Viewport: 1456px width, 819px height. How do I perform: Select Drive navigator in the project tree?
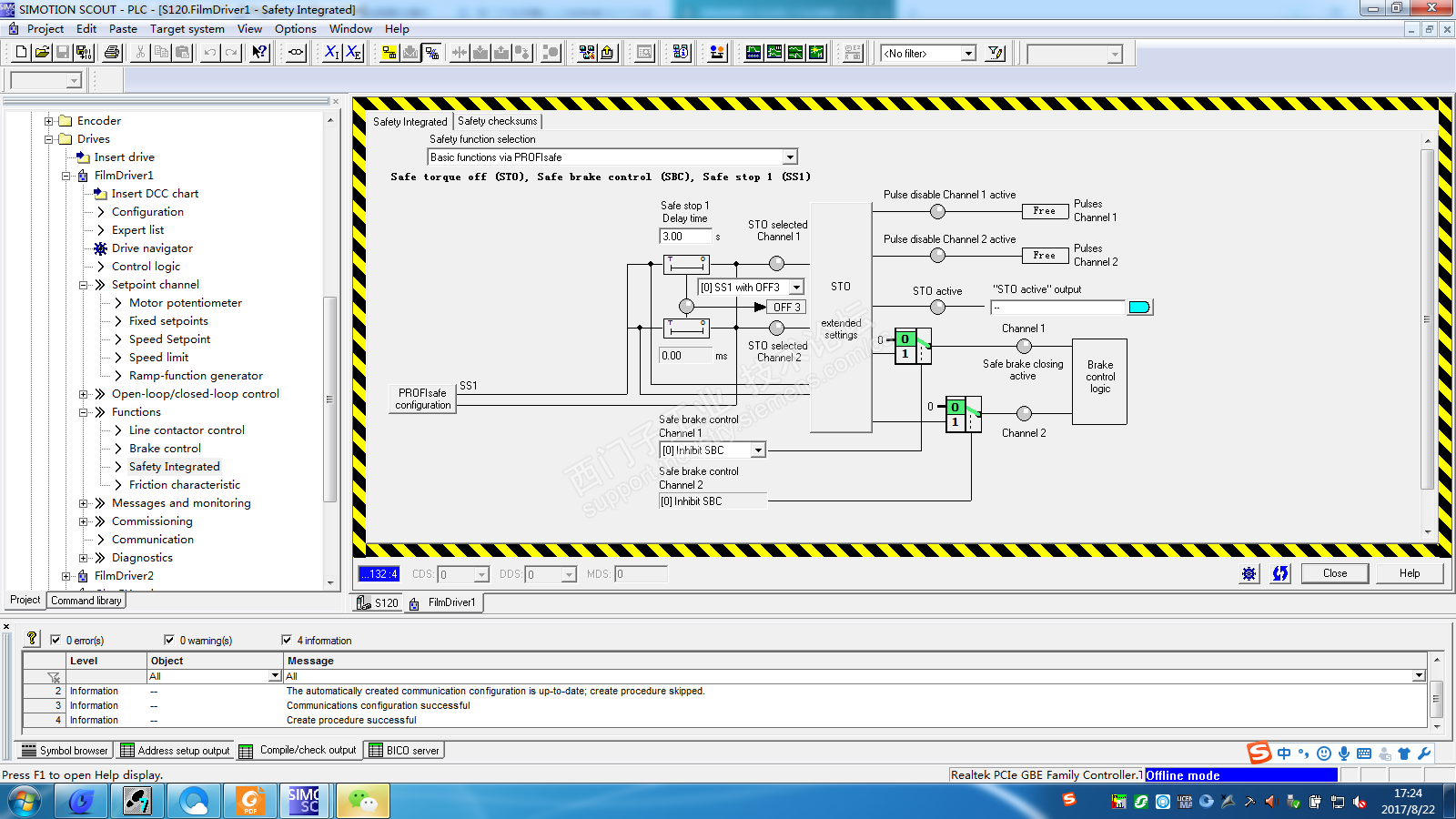152,248
